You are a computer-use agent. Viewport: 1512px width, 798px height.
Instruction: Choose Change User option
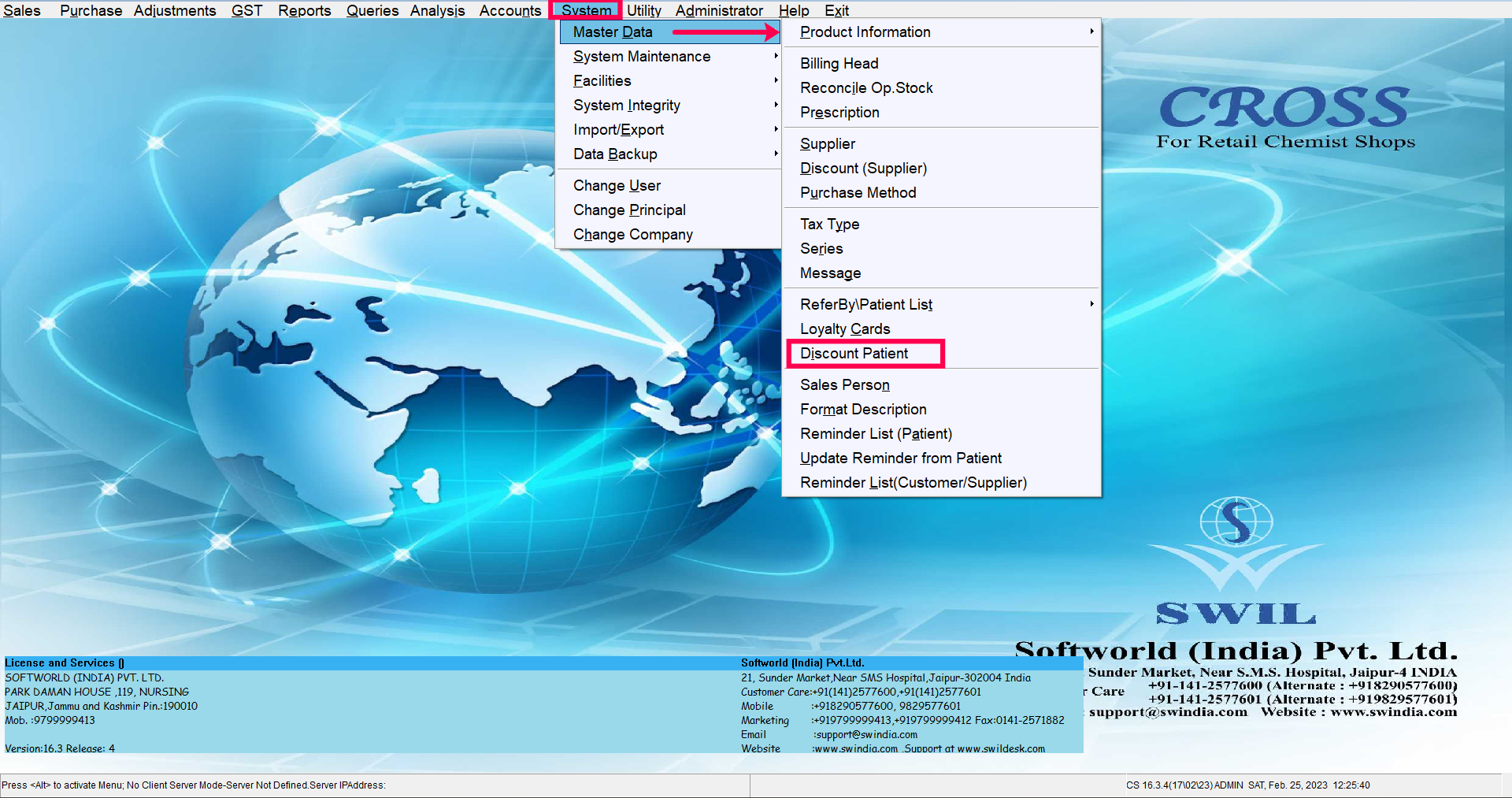click(669, 186)
